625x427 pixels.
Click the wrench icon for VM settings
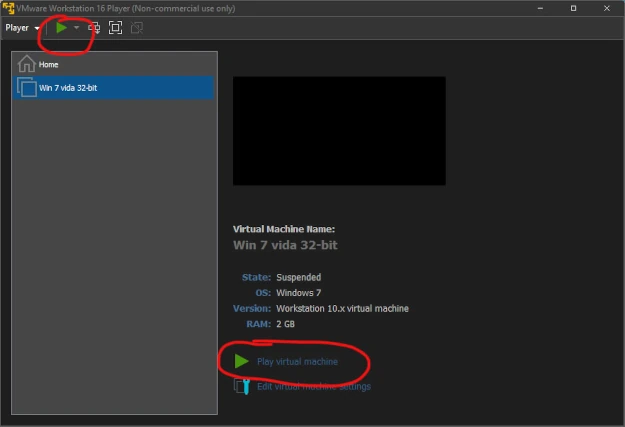241,386
